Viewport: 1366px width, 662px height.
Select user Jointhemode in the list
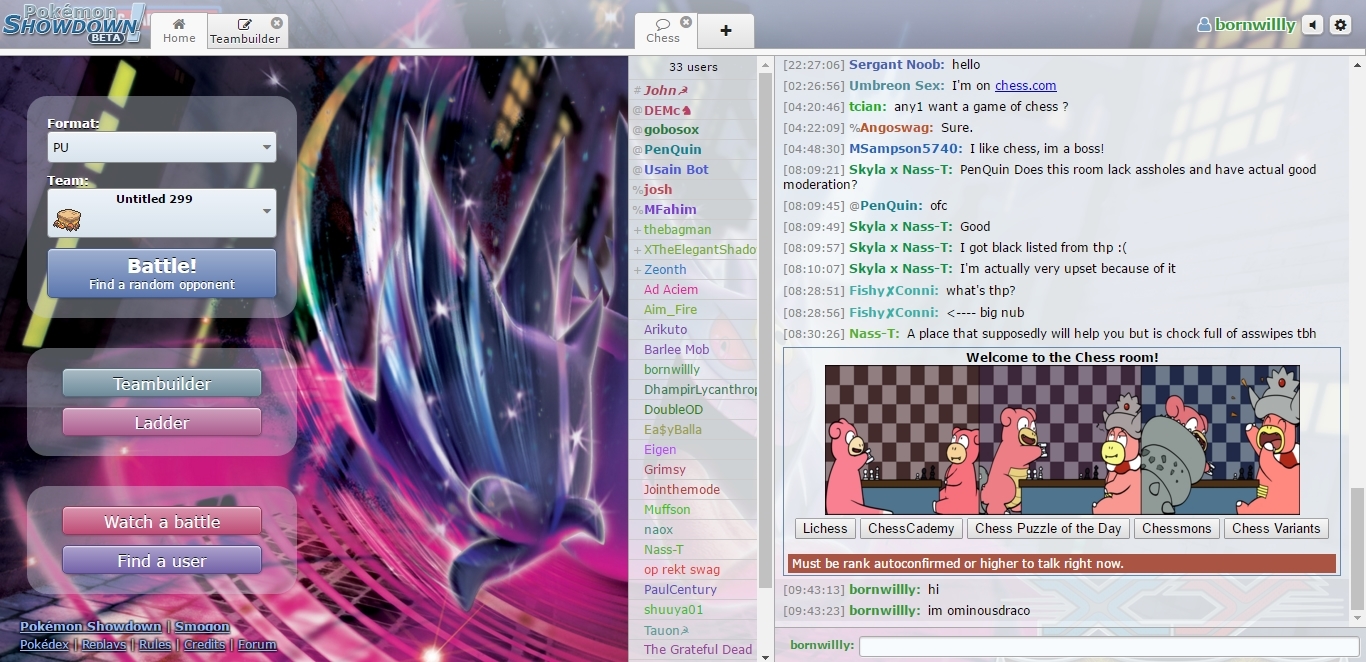click(693, 490)
